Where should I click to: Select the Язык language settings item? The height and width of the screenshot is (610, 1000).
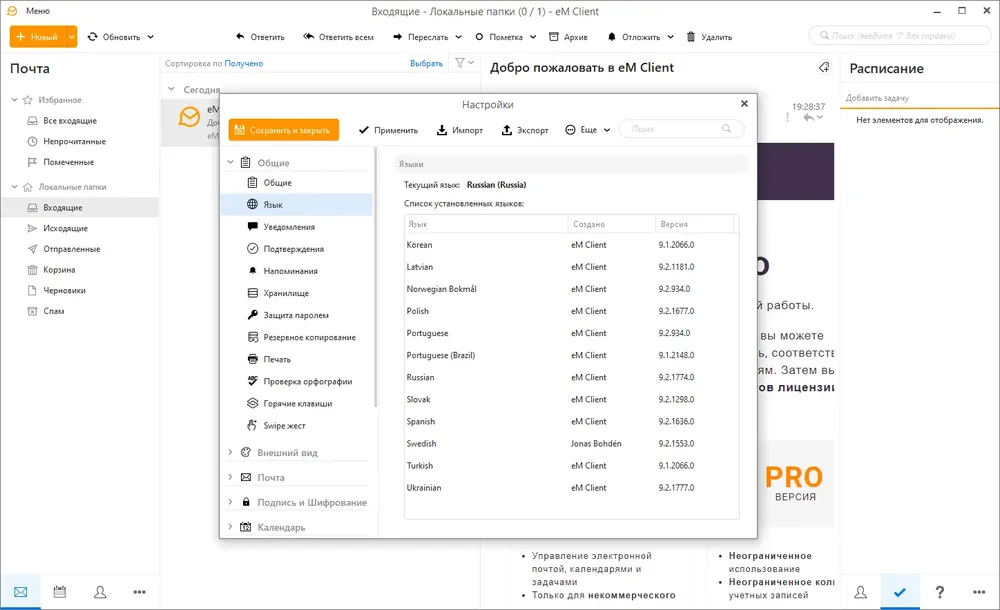297,205
